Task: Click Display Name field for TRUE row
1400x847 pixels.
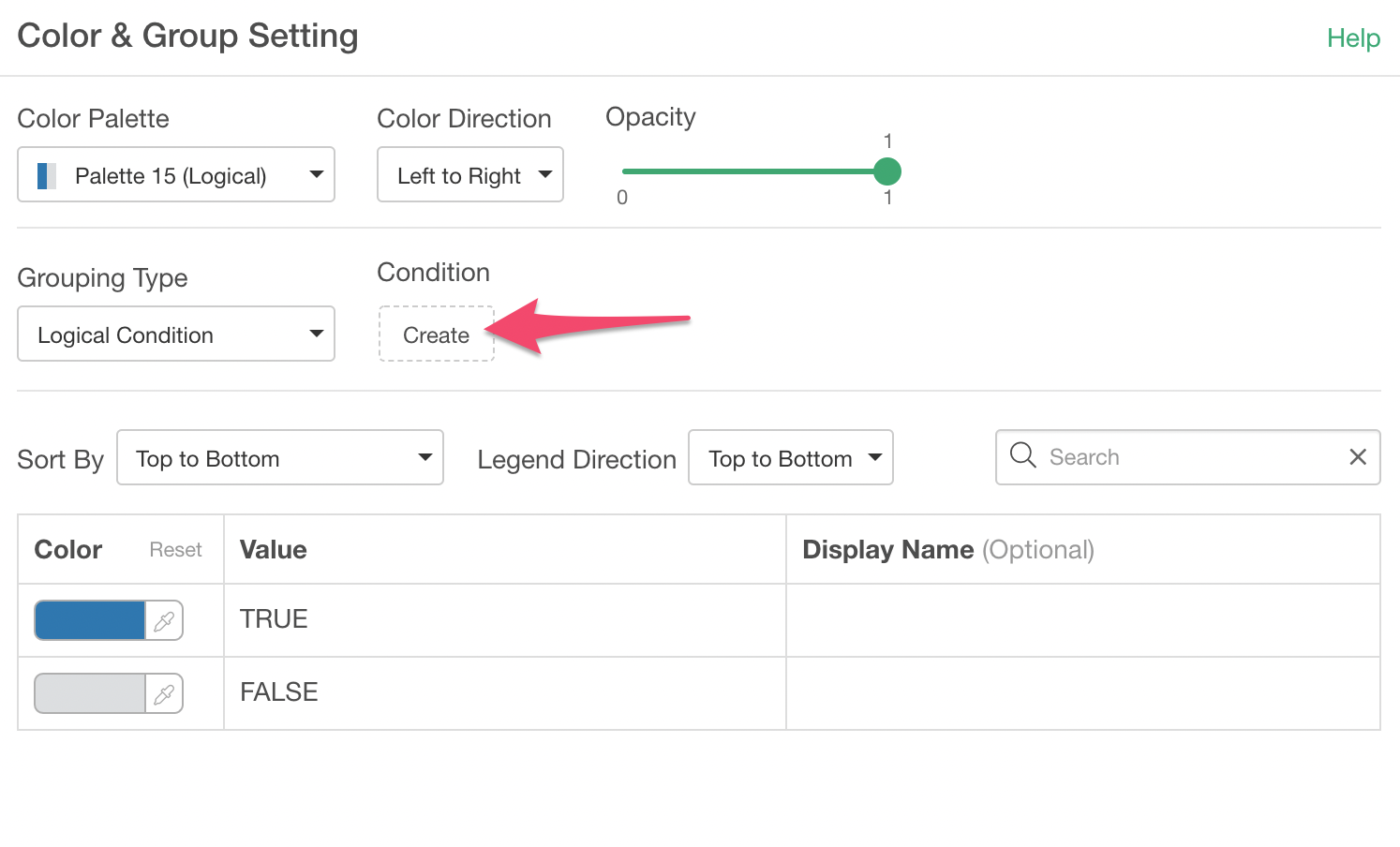Action: [1082, 620]
